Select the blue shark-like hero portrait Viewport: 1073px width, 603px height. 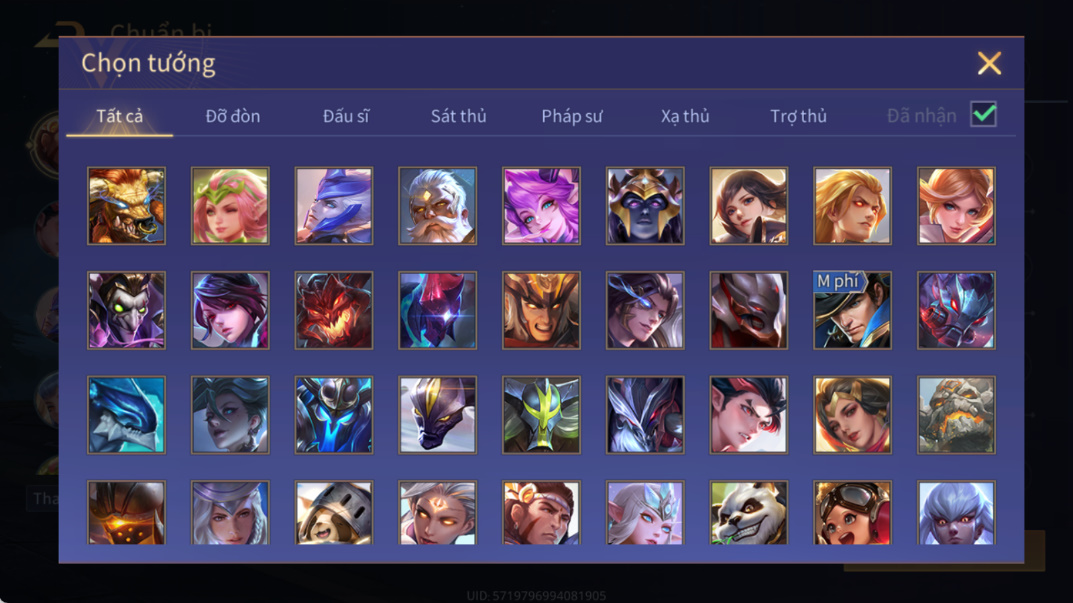pos(127,414)
